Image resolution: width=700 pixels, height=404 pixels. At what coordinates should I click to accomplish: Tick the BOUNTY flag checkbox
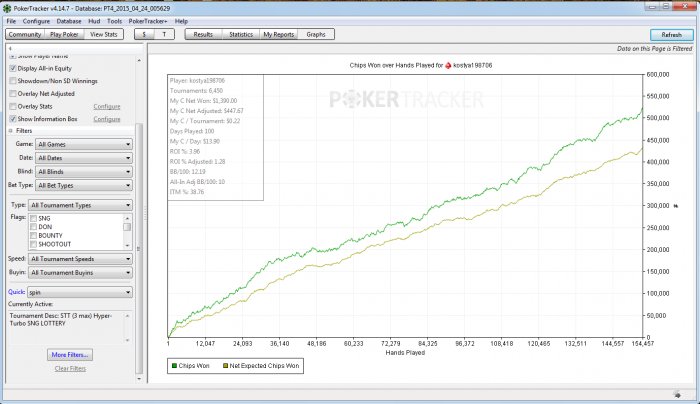pyautogui.click(x=33, y=235)
